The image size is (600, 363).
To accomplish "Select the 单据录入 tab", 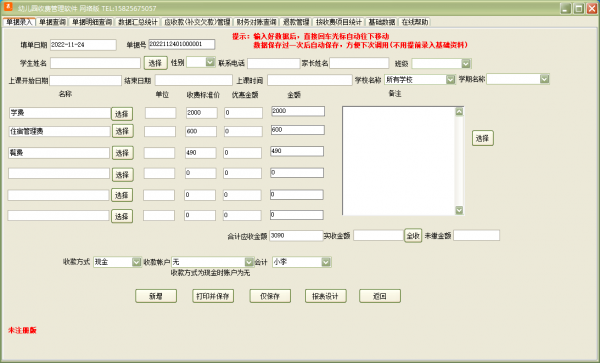I will (19, 22).
